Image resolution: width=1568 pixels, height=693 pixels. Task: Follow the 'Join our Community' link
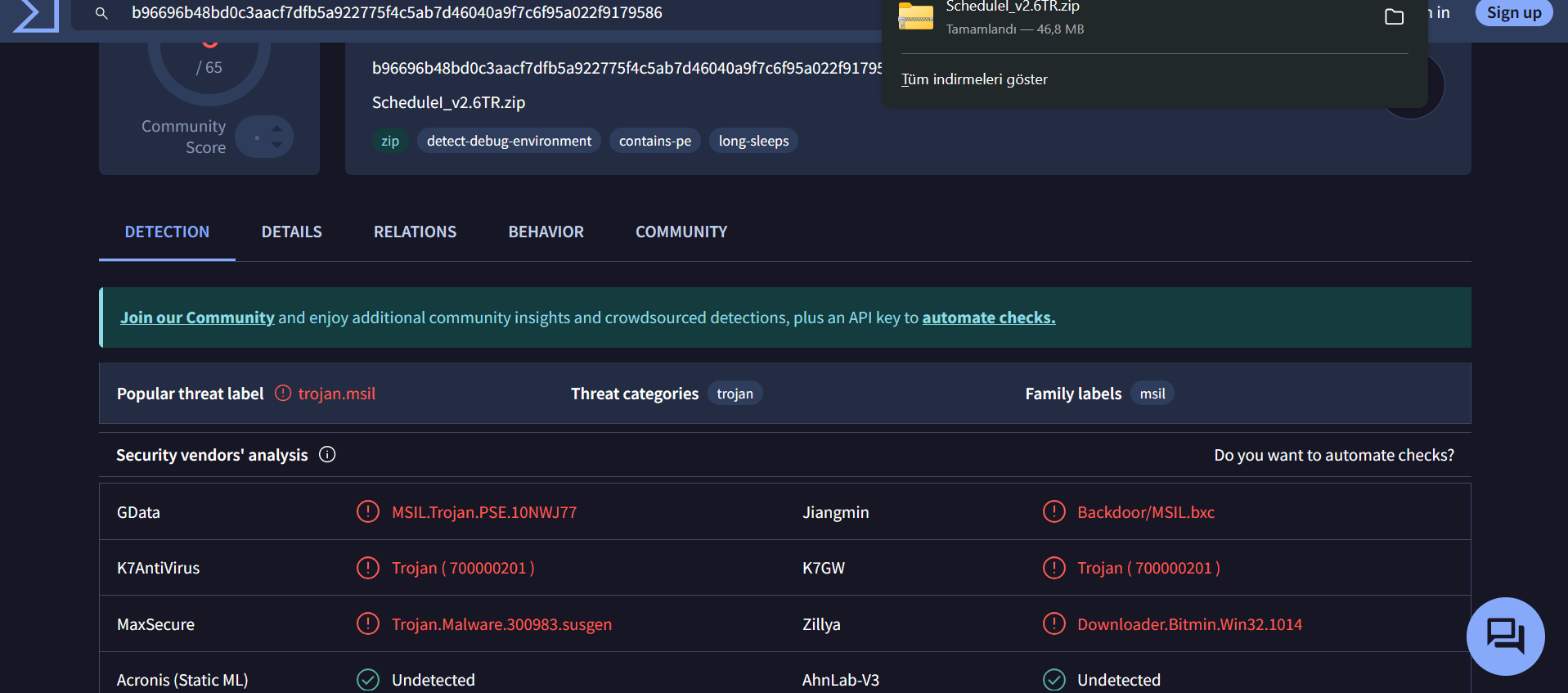tap(197, 317)
